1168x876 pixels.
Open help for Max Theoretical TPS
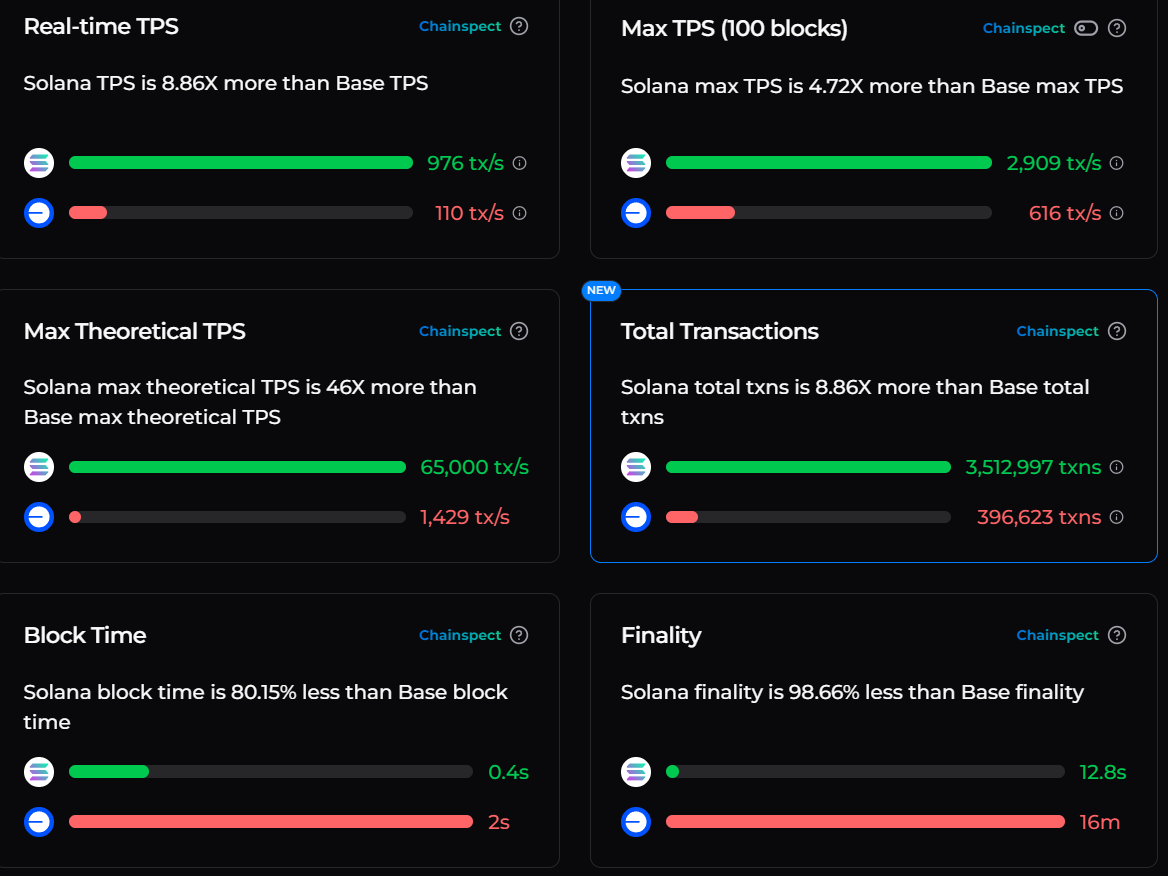pos(519,331)
